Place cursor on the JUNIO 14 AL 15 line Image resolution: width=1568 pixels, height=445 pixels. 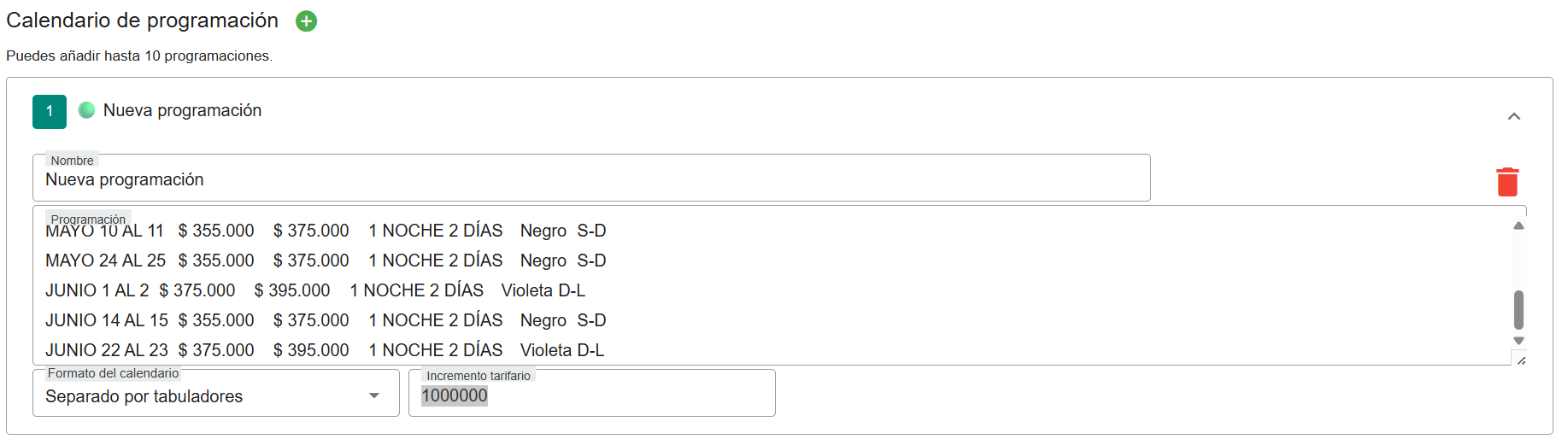pos(325,320)
